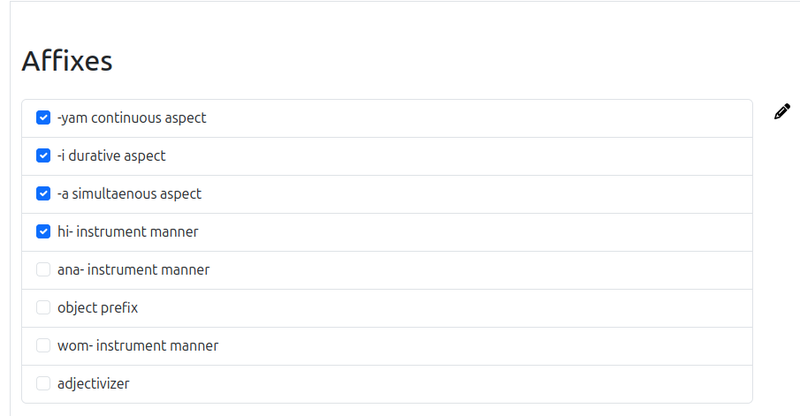Uncheck the -yam continuous aspect checkbox
This screenshot has width=800, height=416.
tap(43, 118)
